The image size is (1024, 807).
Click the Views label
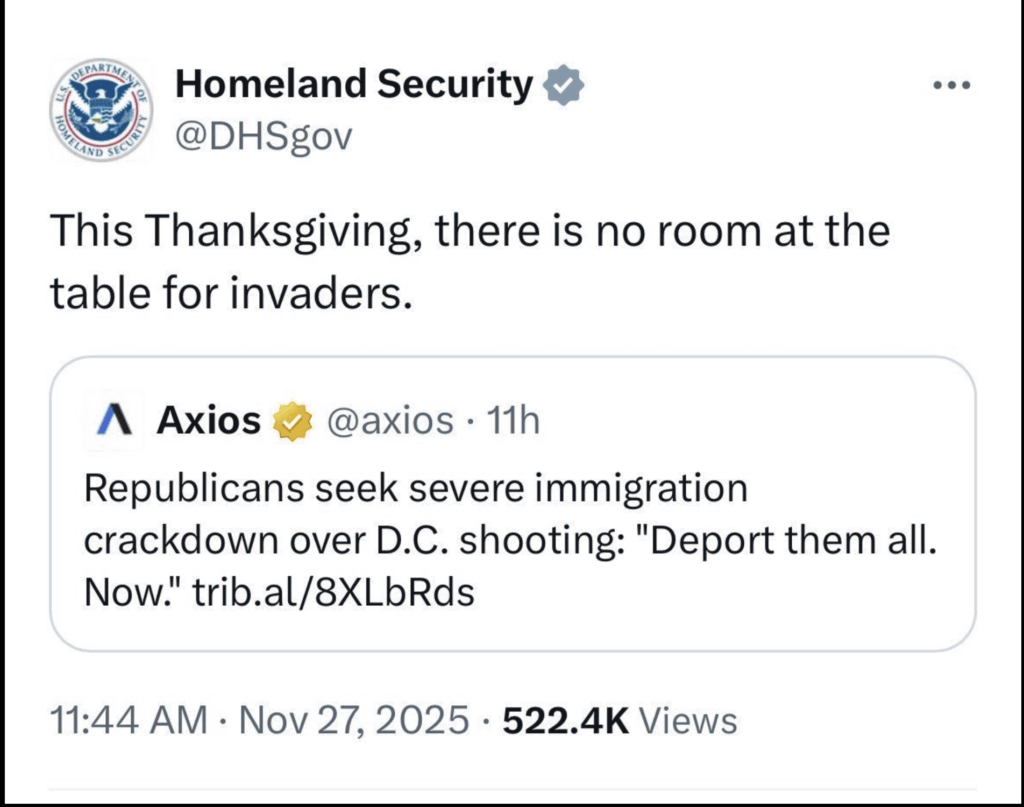tap(687, 721)
